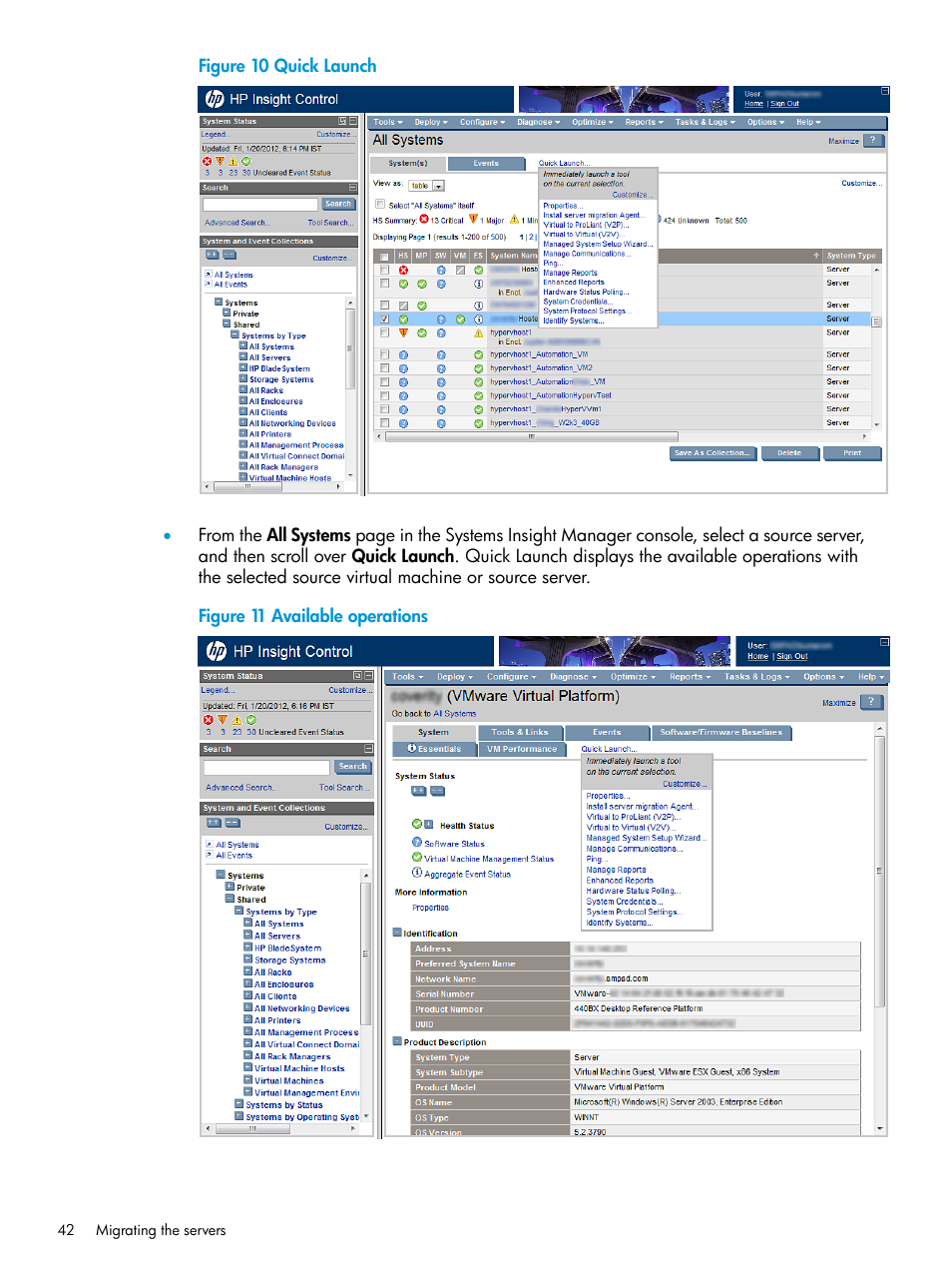The height and width of the screenshot is (1269, 952).
Task: Open Software/Firmware Baselines tab in Figure 11
Action: click(720, 732)
